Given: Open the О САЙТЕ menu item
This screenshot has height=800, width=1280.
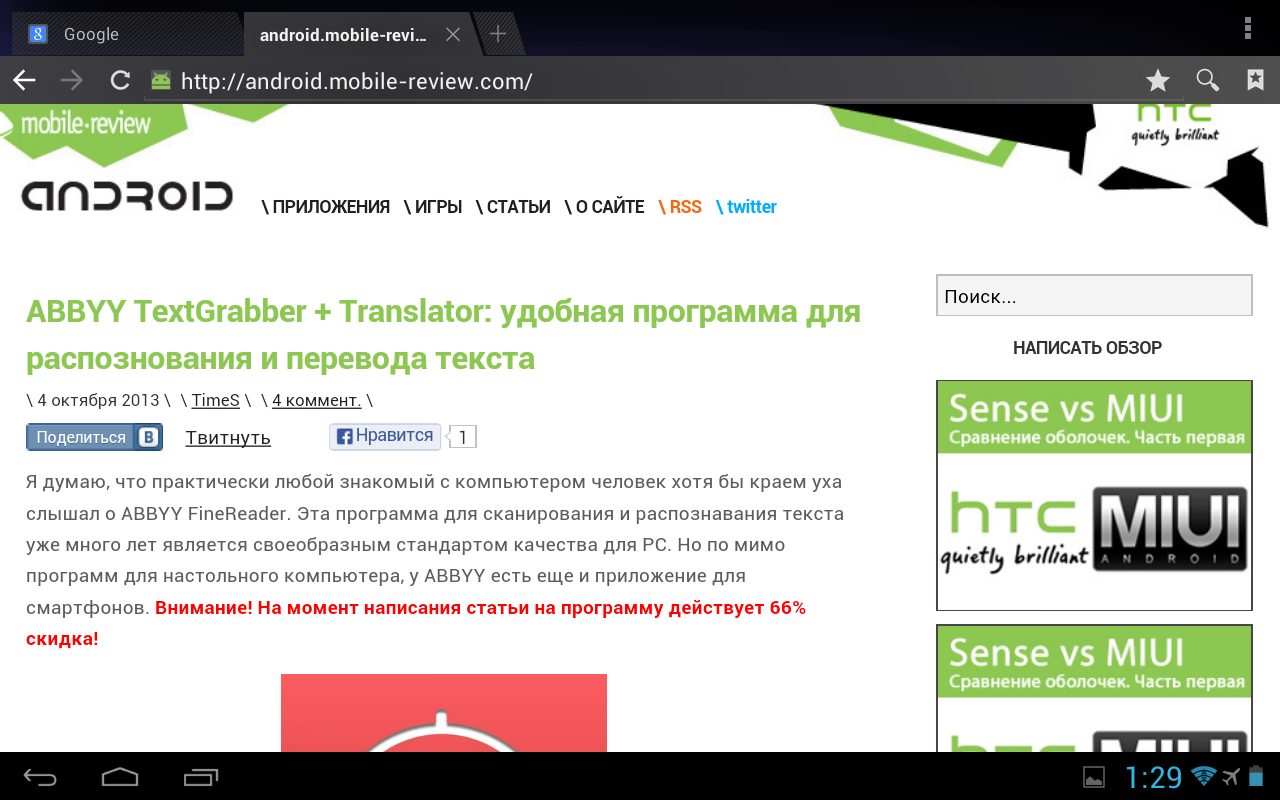Looking at the screenshot, I should 604,207.
